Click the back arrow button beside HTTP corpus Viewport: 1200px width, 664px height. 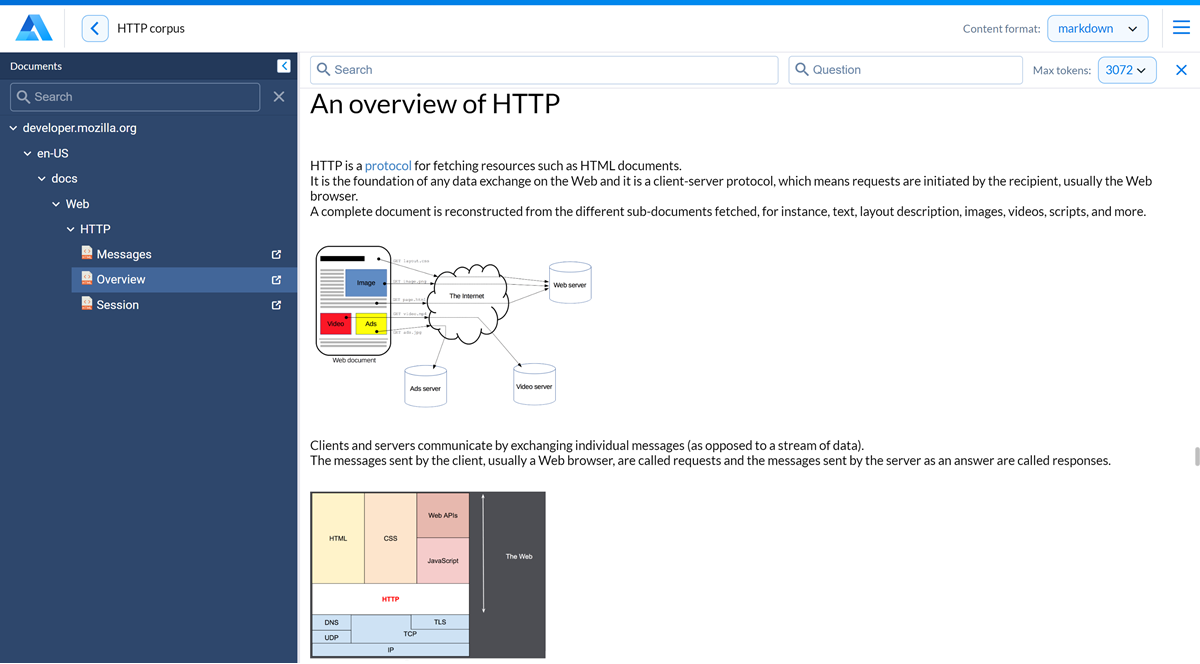point(94,28)
